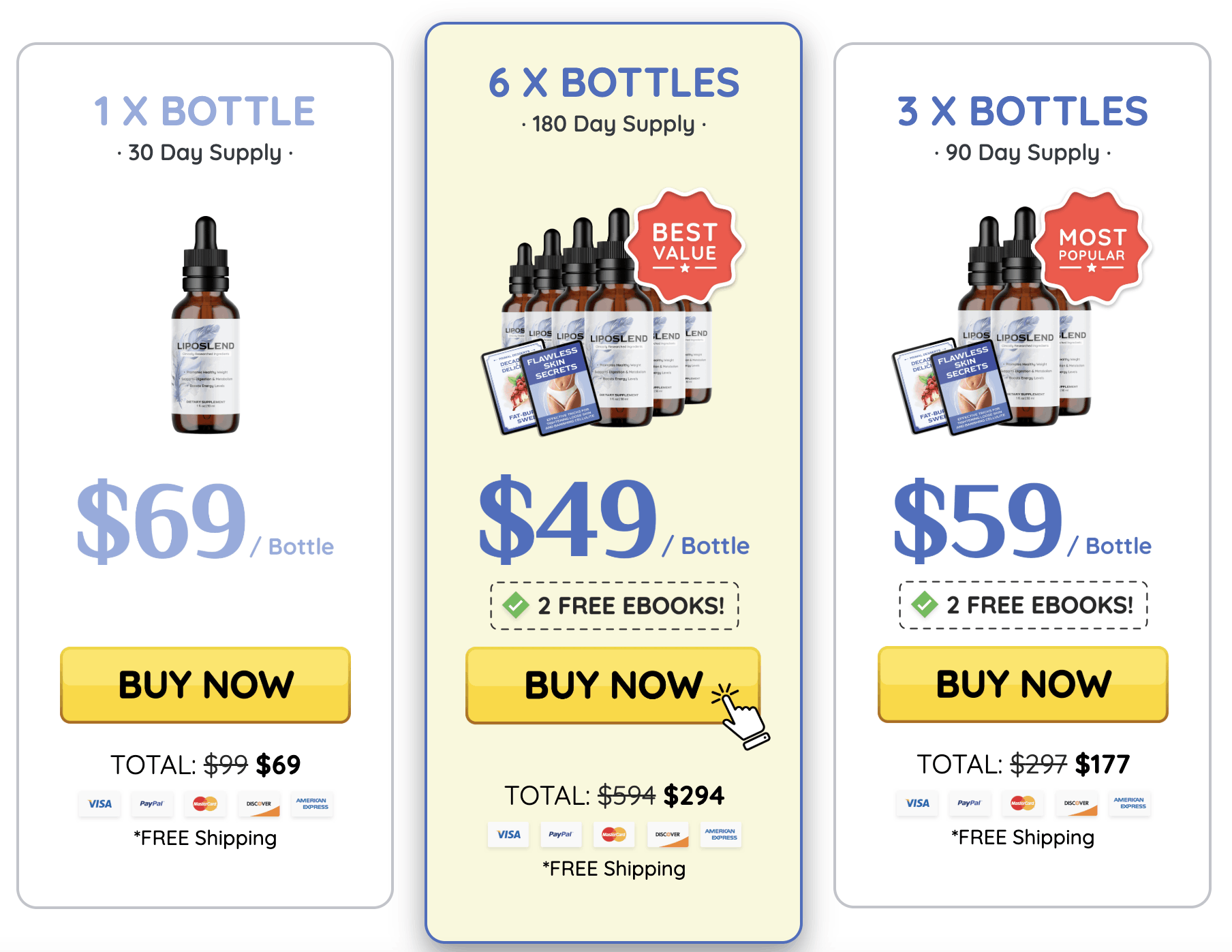Click the $59 per bottle price
Viewport: 1232px width, 952px height.
click(1022, 519)
